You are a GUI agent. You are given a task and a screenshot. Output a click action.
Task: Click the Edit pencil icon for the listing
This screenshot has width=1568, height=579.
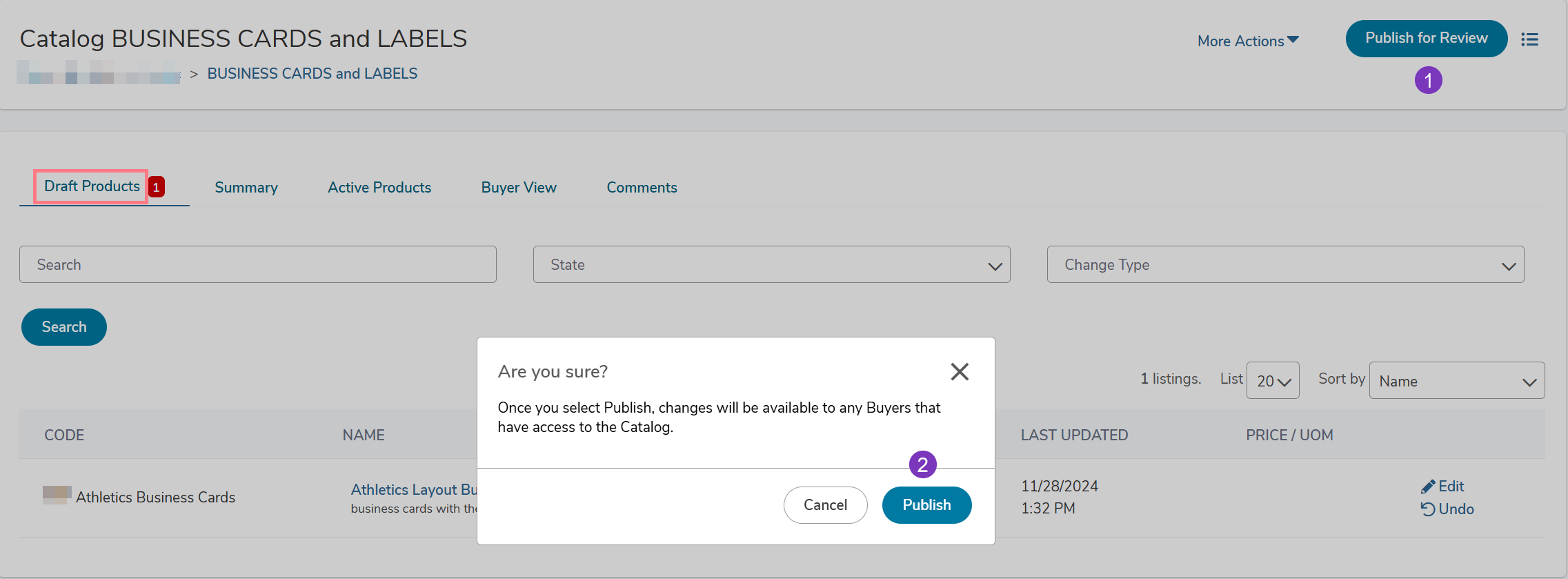pos(1428,487)
